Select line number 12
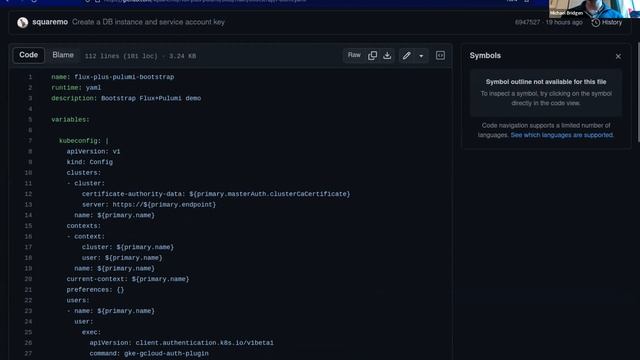Viewport: 640px width, 360px height. click(28, 194)
